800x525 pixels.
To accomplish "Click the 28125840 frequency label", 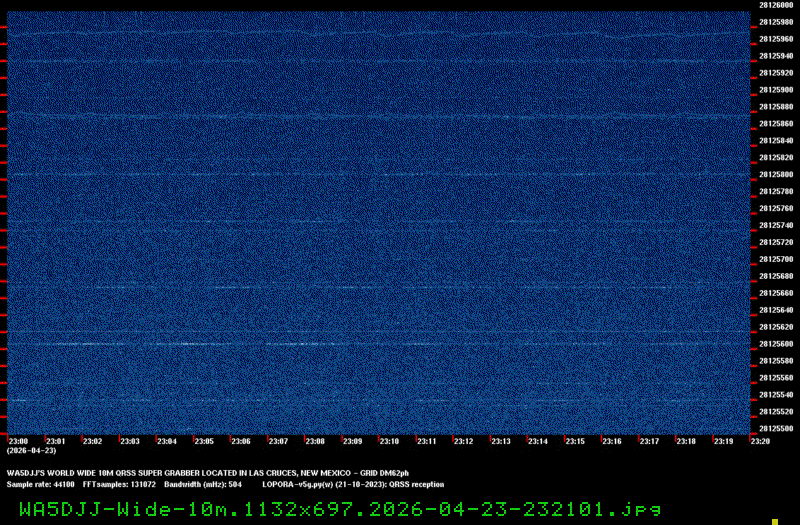I will pos(776,140).
